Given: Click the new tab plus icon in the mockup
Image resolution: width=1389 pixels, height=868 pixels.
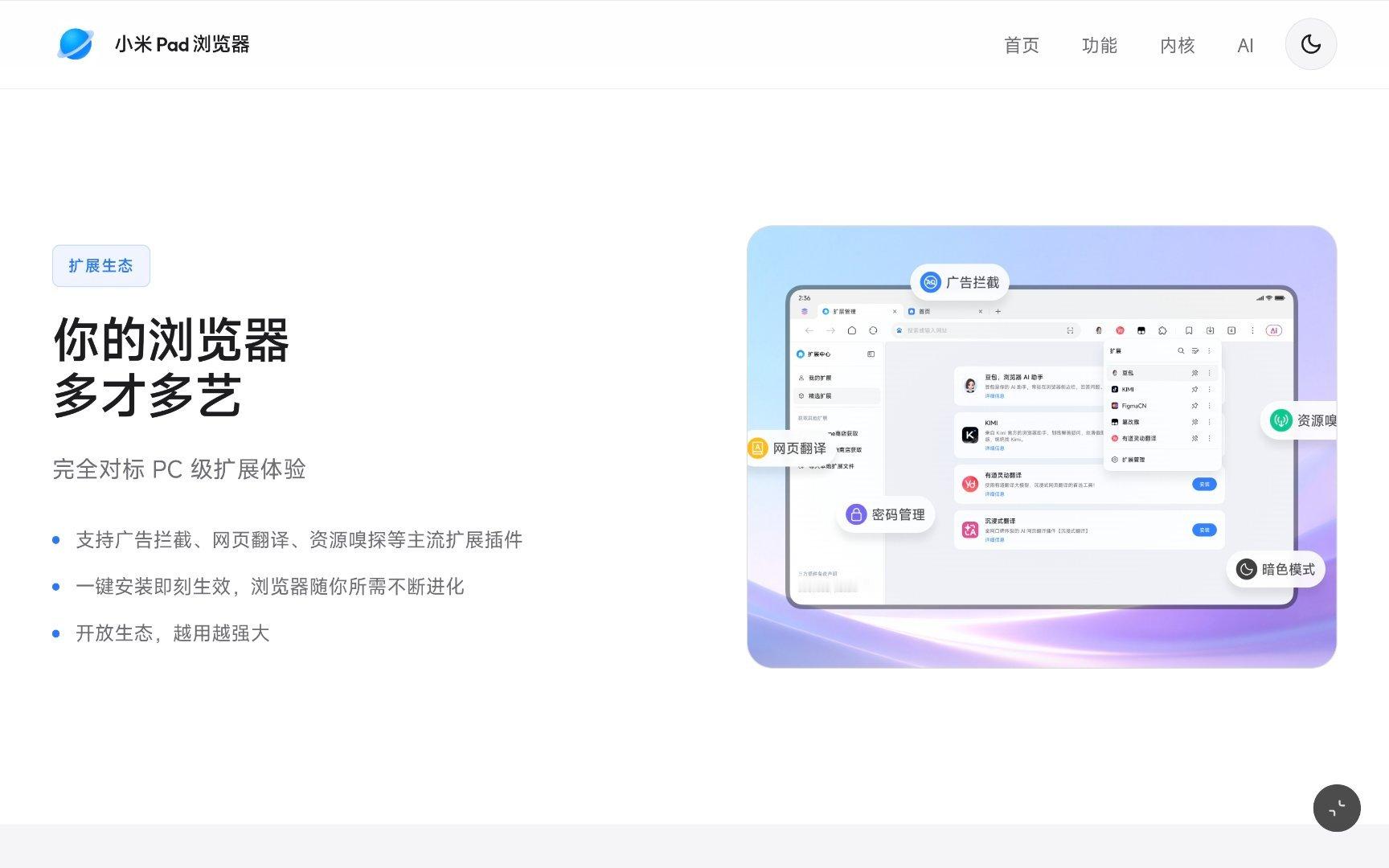Looking at the screenshot, I should point(998,312).
